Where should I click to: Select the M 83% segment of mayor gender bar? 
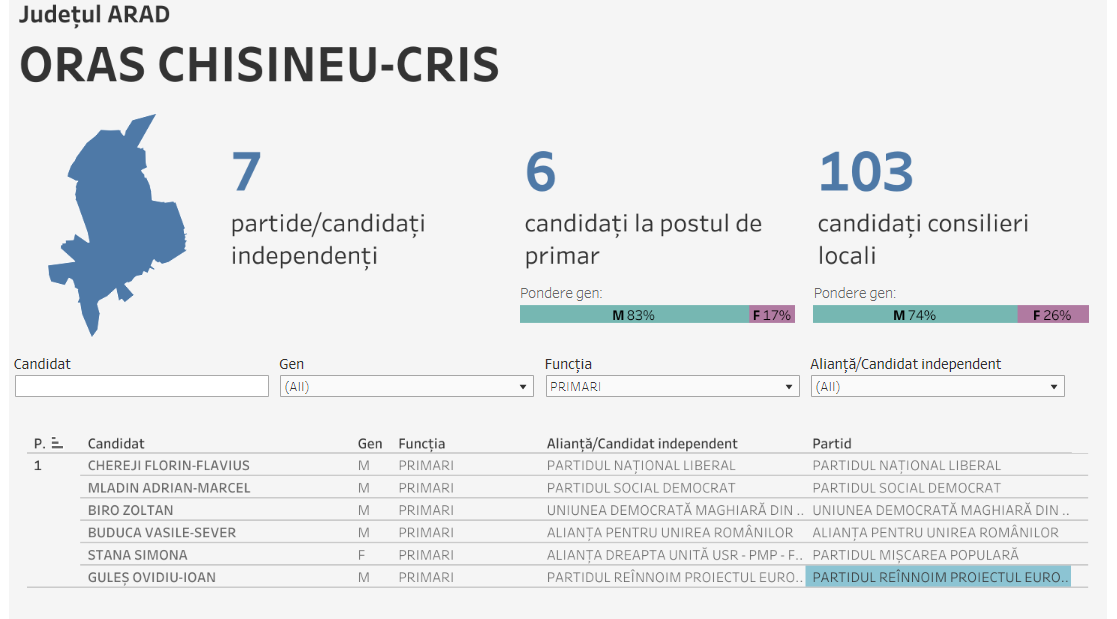pos(634,315)
